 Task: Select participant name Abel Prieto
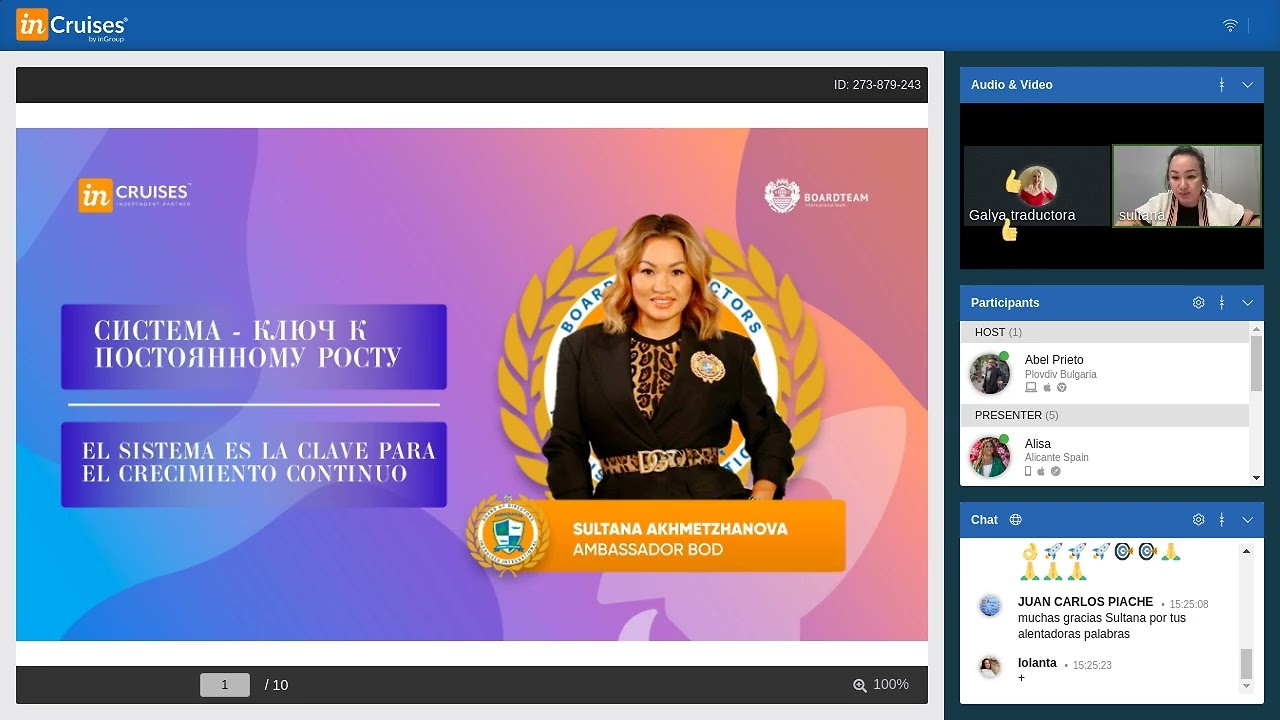point(1054,360)
